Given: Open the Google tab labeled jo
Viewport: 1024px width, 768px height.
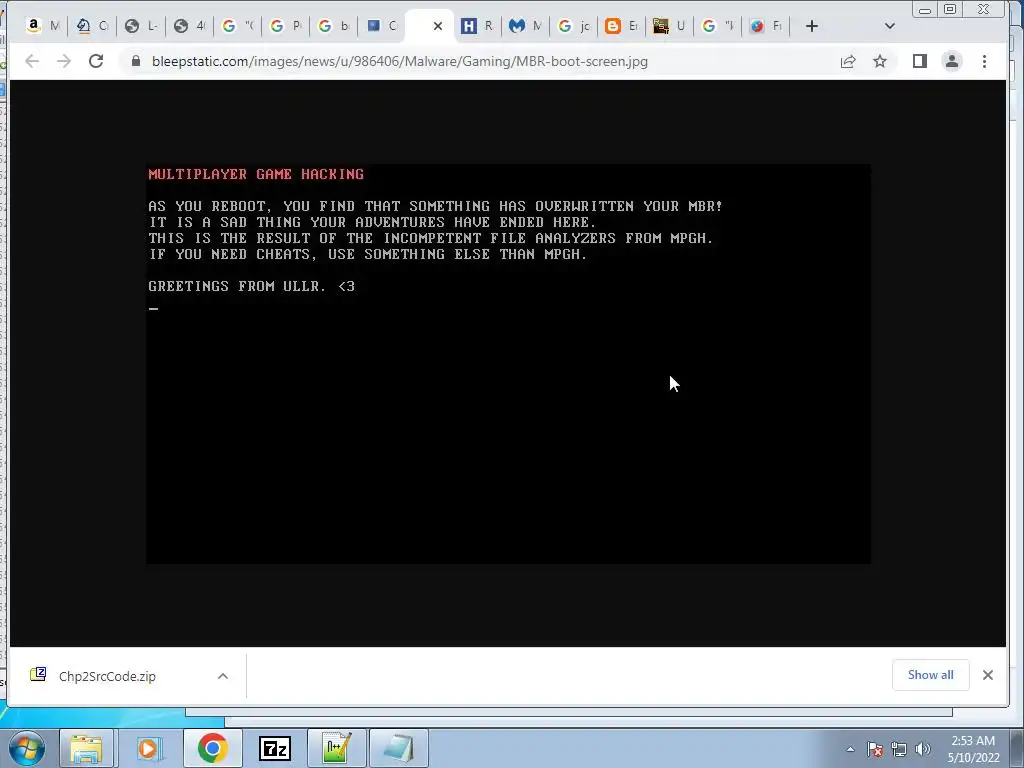Looking at the screenshot, I should (x=574, y=26).
